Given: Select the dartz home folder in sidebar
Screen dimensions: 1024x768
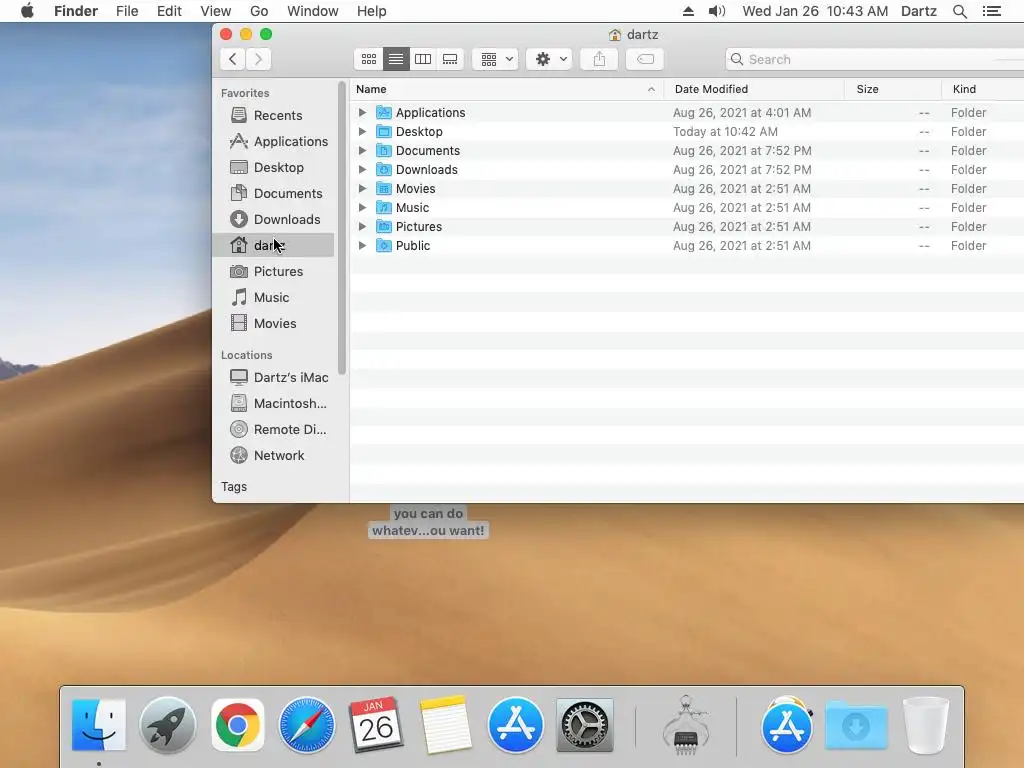Looking at the screenshot, I should click(x=274, y=246).
